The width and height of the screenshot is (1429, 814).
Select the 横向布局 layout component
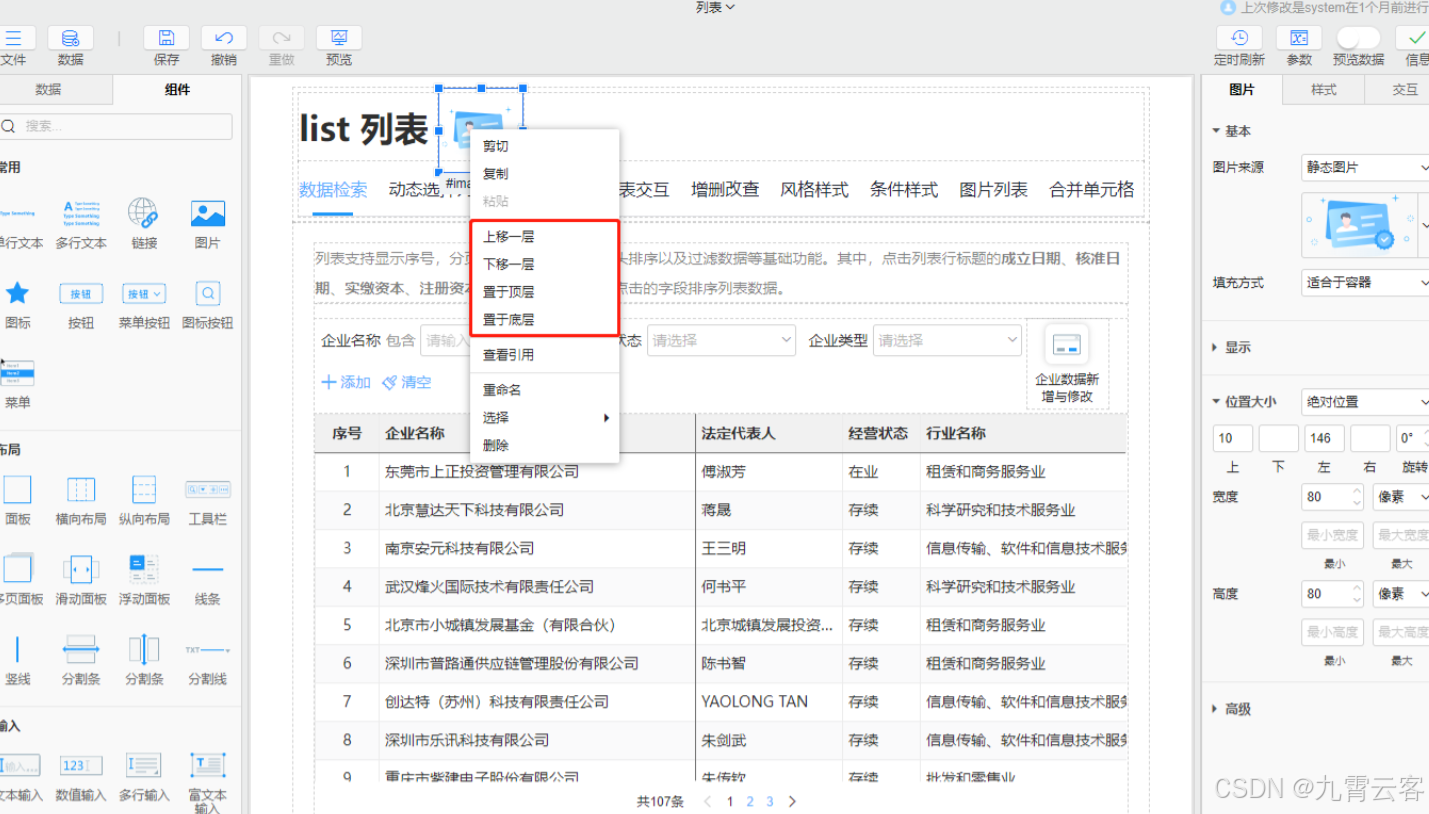(x=81, y=500)
